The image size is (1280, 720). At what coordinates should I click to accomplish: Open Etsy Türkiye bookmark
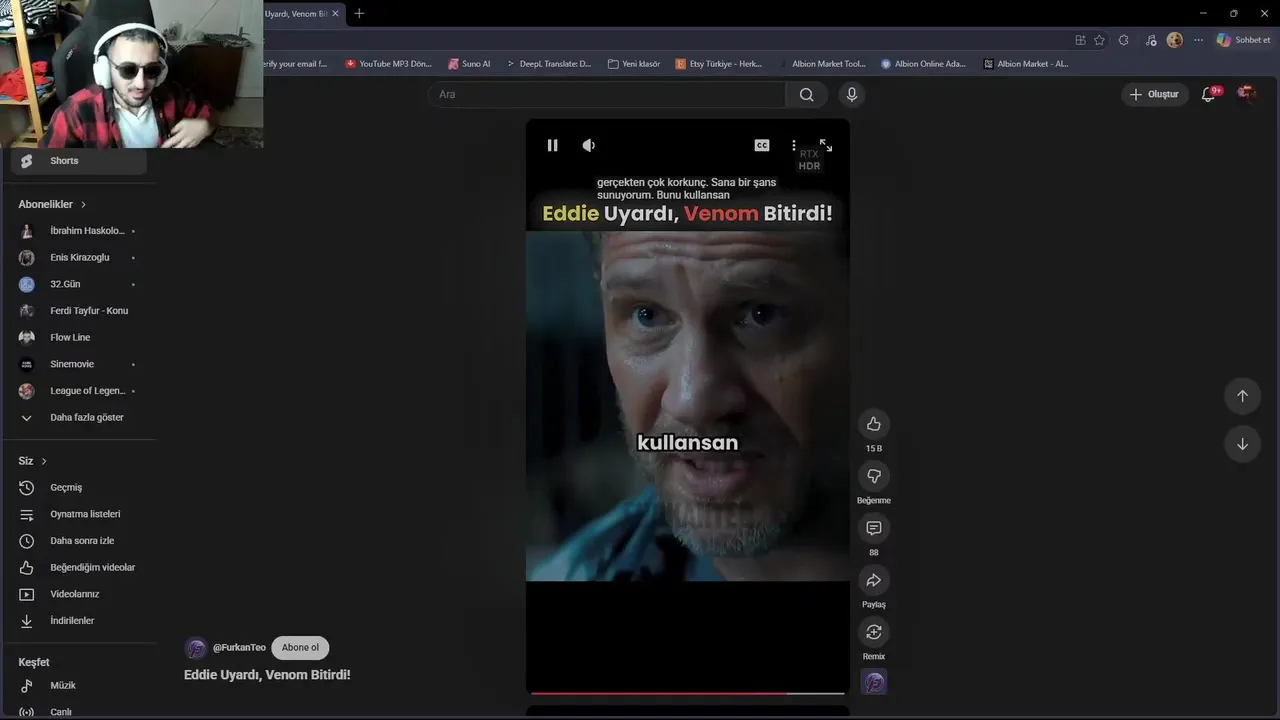coord(719,64)
